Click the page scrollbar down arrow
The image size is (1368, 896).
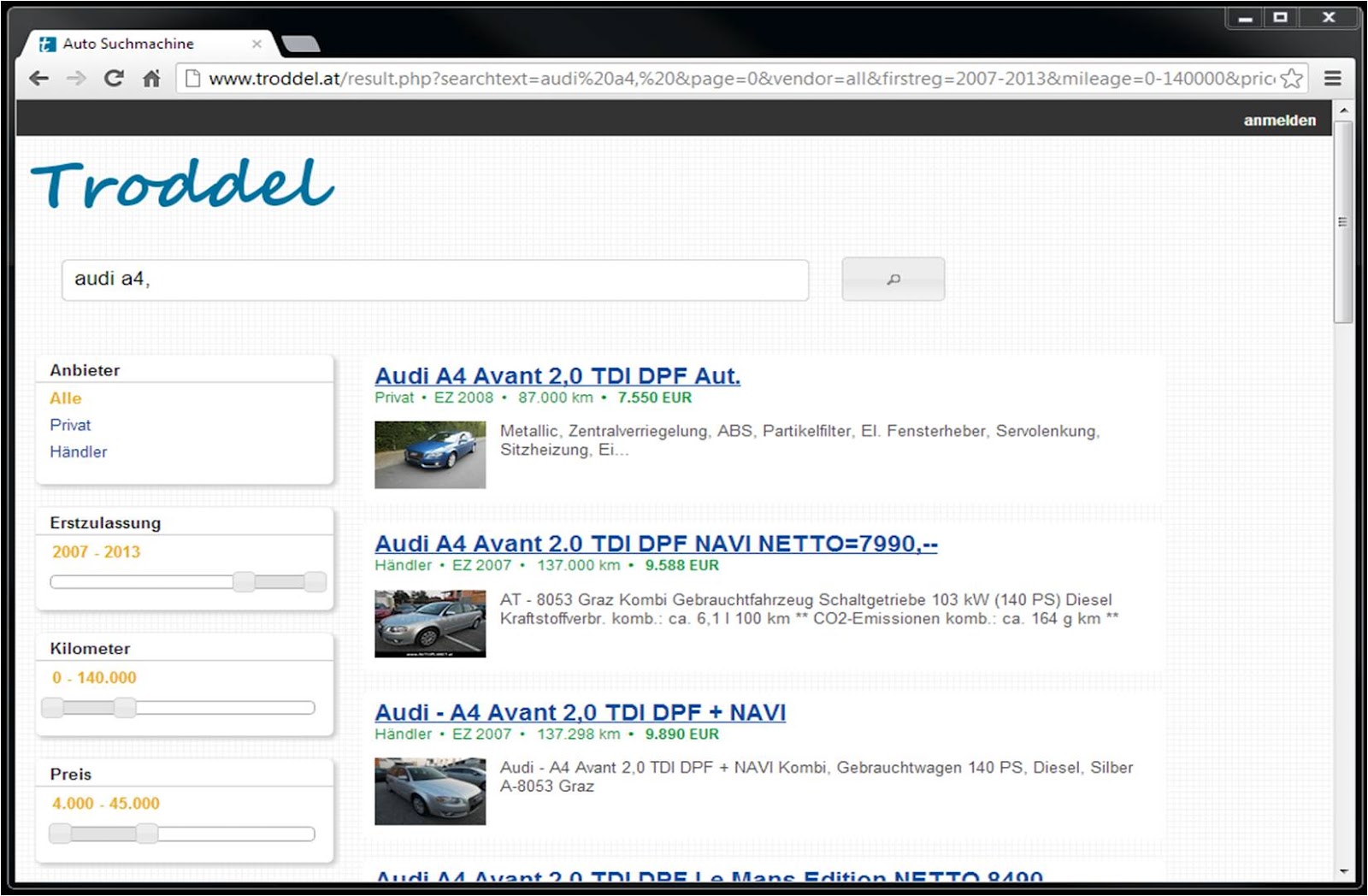(x=1343, y=871)
